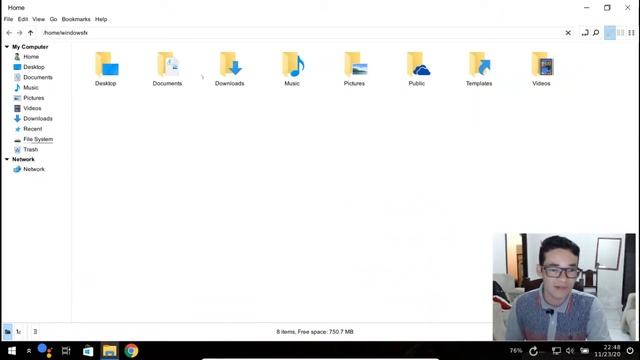Open the battery tray icon

click(x=584, y=351)
